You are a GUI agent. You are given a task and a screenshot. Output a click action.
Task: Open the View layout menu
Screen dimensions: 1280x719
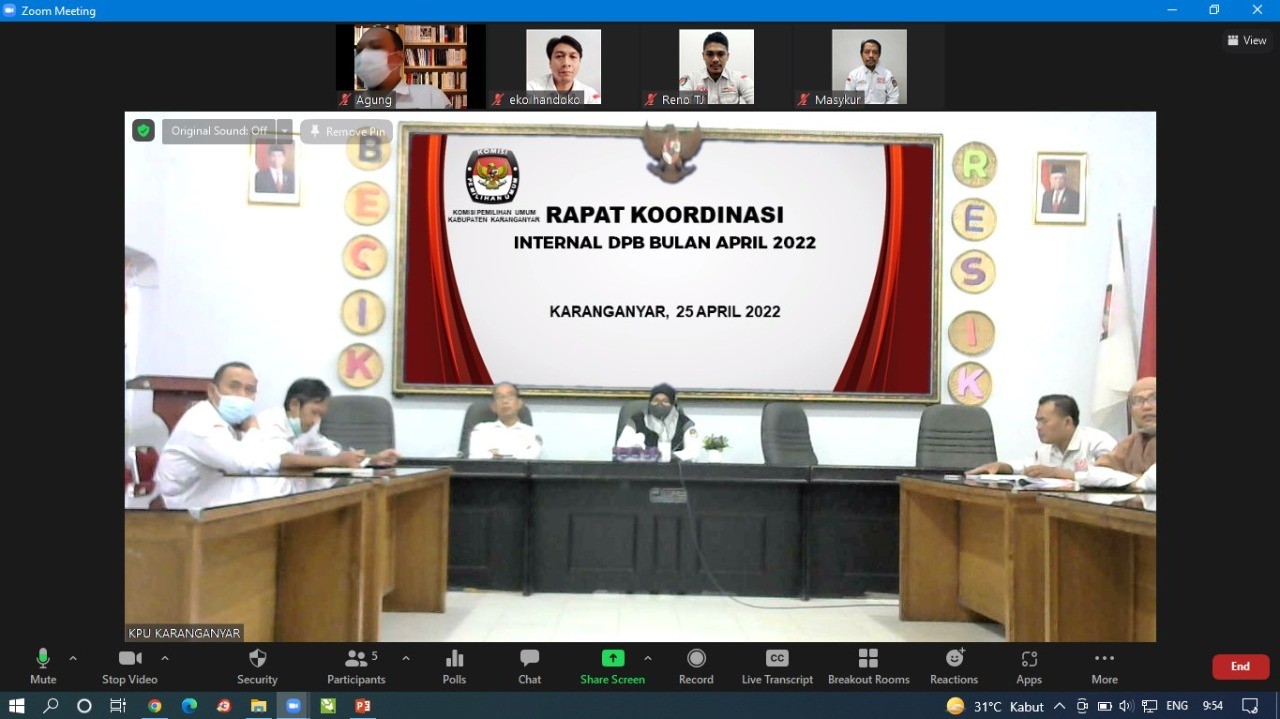coord(1247,40)
